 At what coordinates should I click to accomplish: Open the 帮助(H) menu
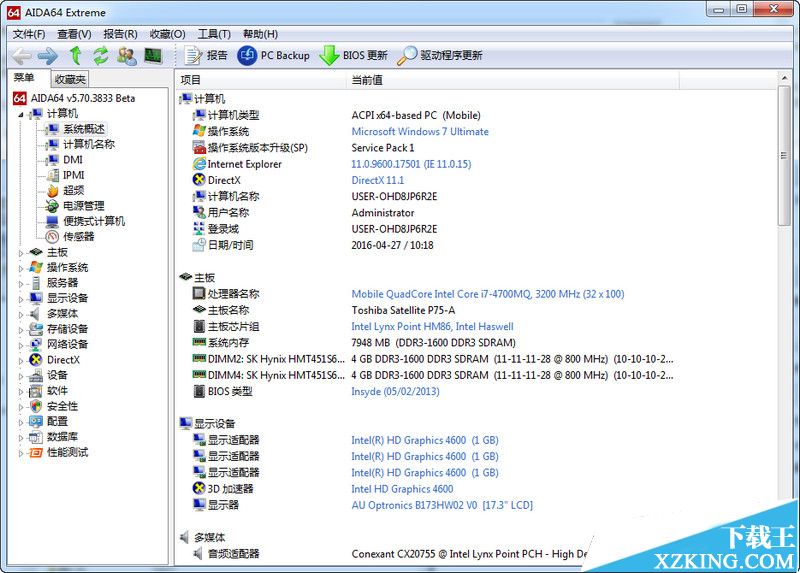click(260, 34)
